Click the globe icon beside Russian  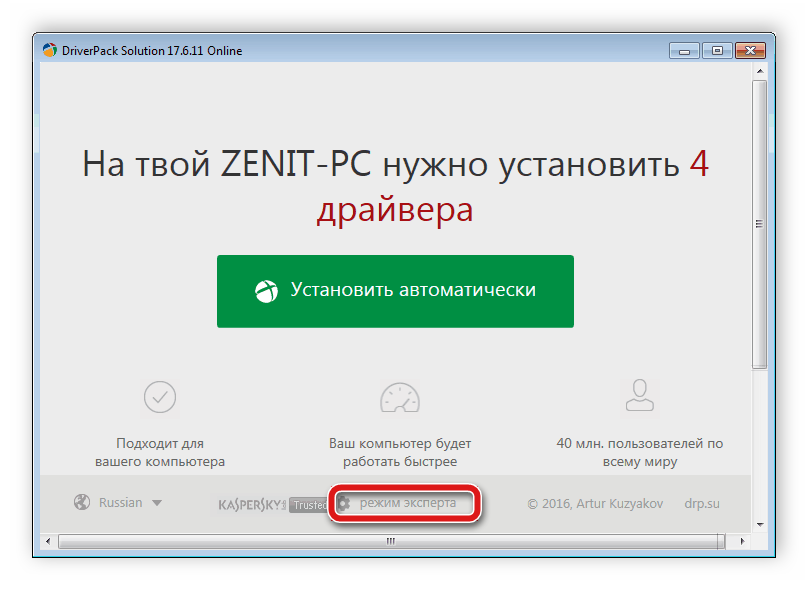[x=83, y=503]
